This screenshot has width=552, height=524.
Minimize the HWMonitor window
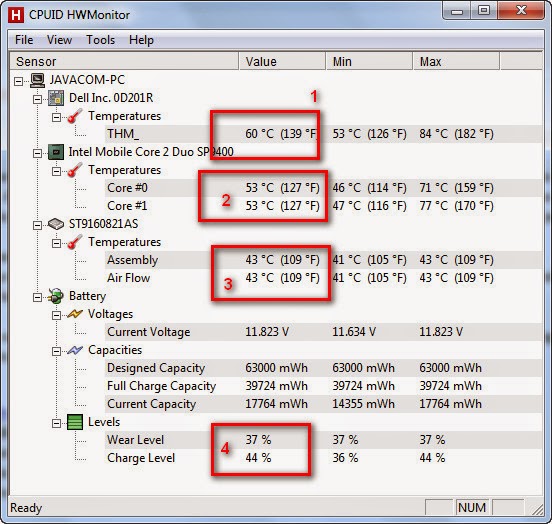coord(457,11)
